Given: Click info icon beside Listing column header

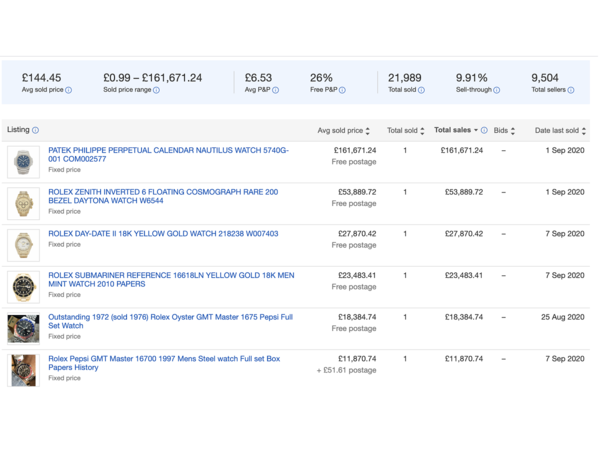Looking at the screenshot, I should (36, 130).
